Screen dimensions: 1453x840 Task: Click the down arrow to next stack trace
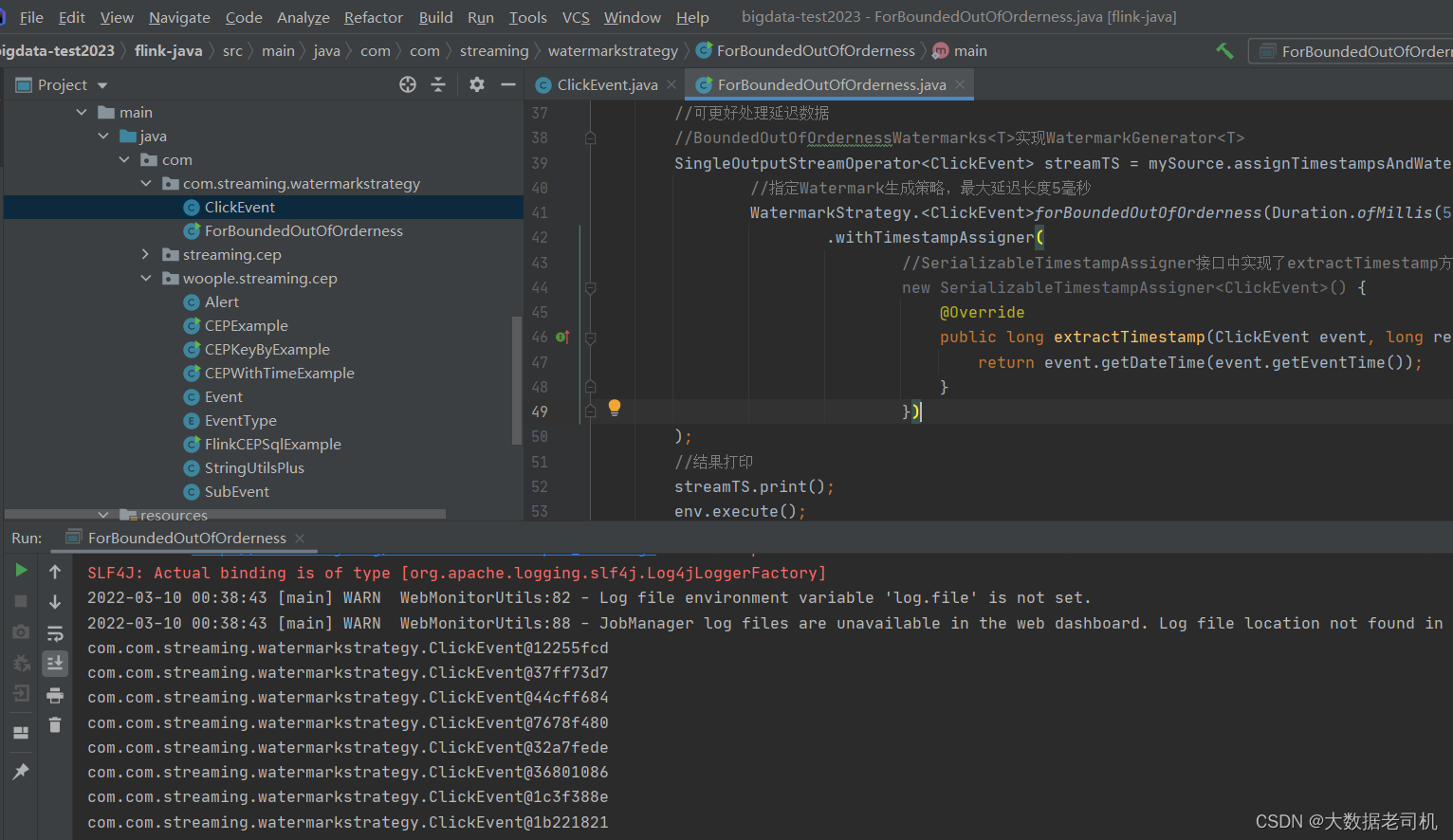55,602
